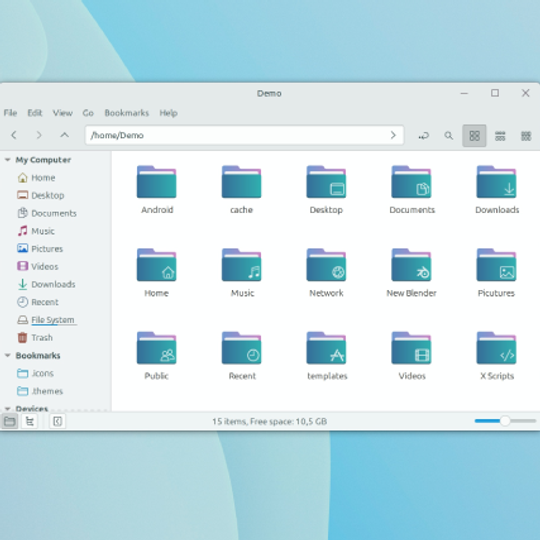The image size is (540, 540).
Task: Open Desktop in the sidebar
Action: [41, 195]
